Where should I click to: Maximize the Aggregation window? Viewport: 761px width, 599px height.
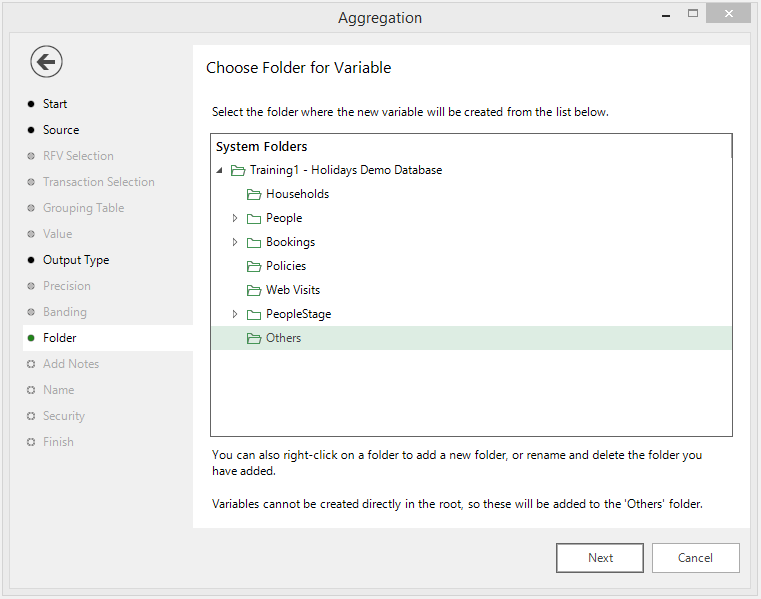coord(693,14)
